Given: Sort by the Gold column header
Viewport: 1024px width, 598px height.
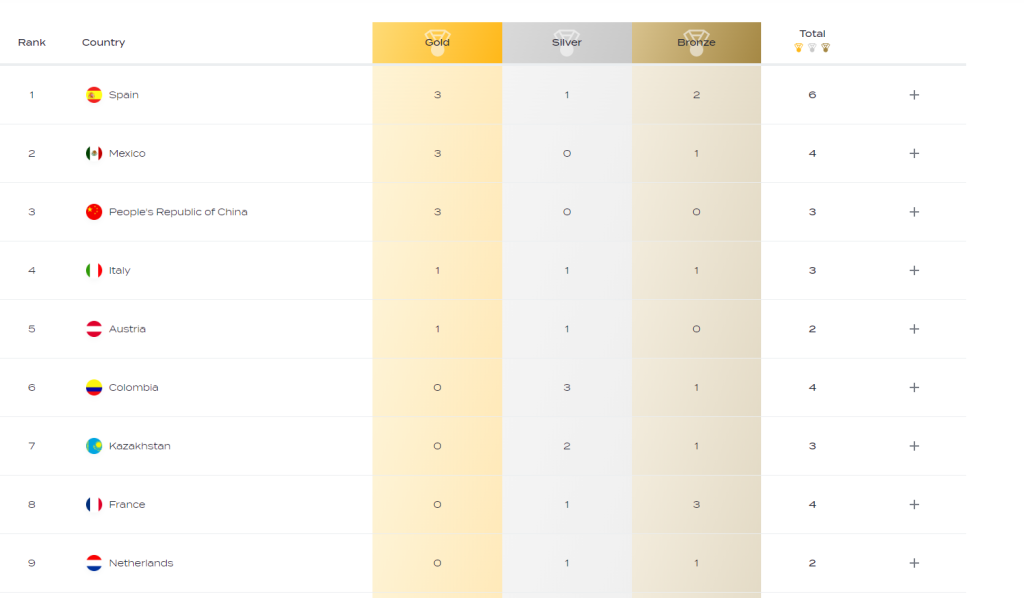Looking at the screenshot, I should coord(437,43).
